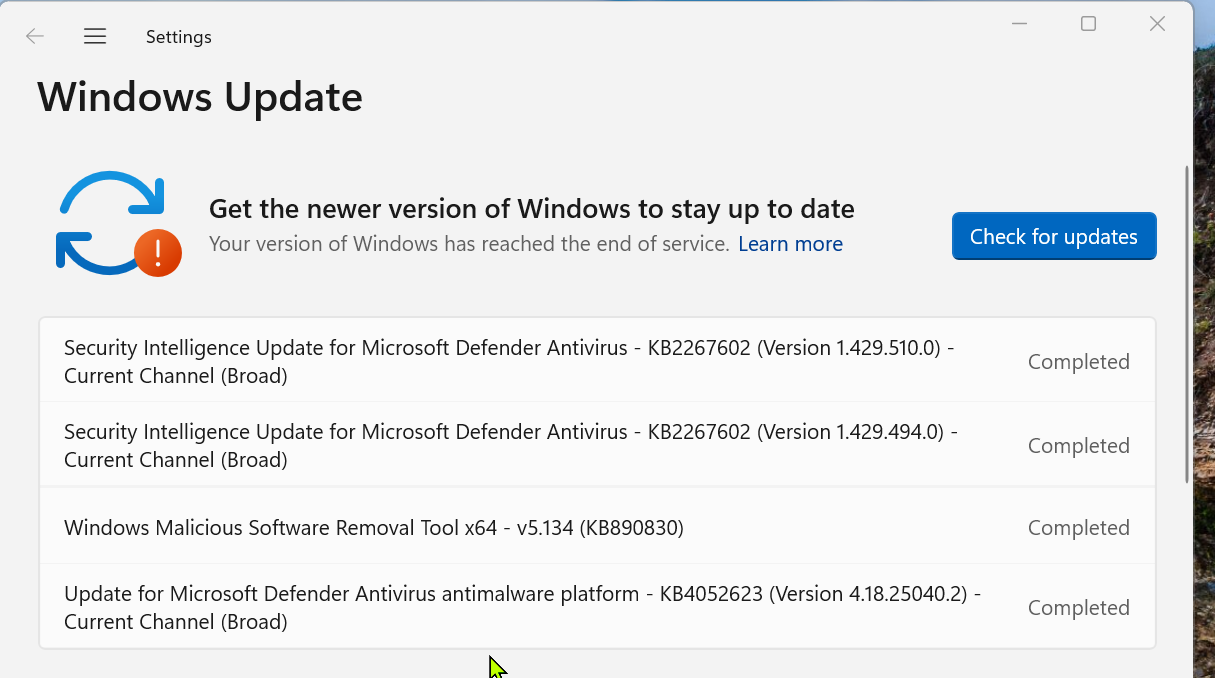Click the Settings title text
Viewport: 1215px width, 678px height.
click(x=179, y=37)
